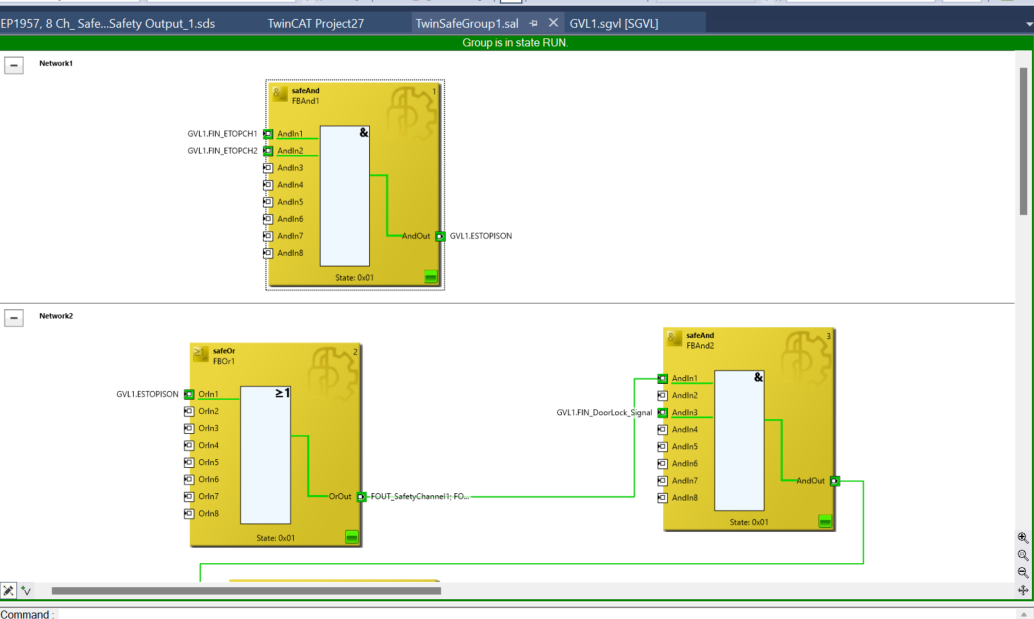
Task: Switch to the GVL1.sgvl [SGVL] tab
Action: tap(613, 24)
